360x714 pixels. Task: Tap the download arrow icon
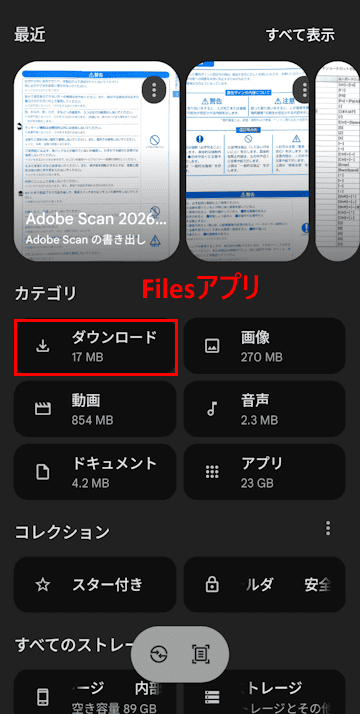tap(43, 347)
